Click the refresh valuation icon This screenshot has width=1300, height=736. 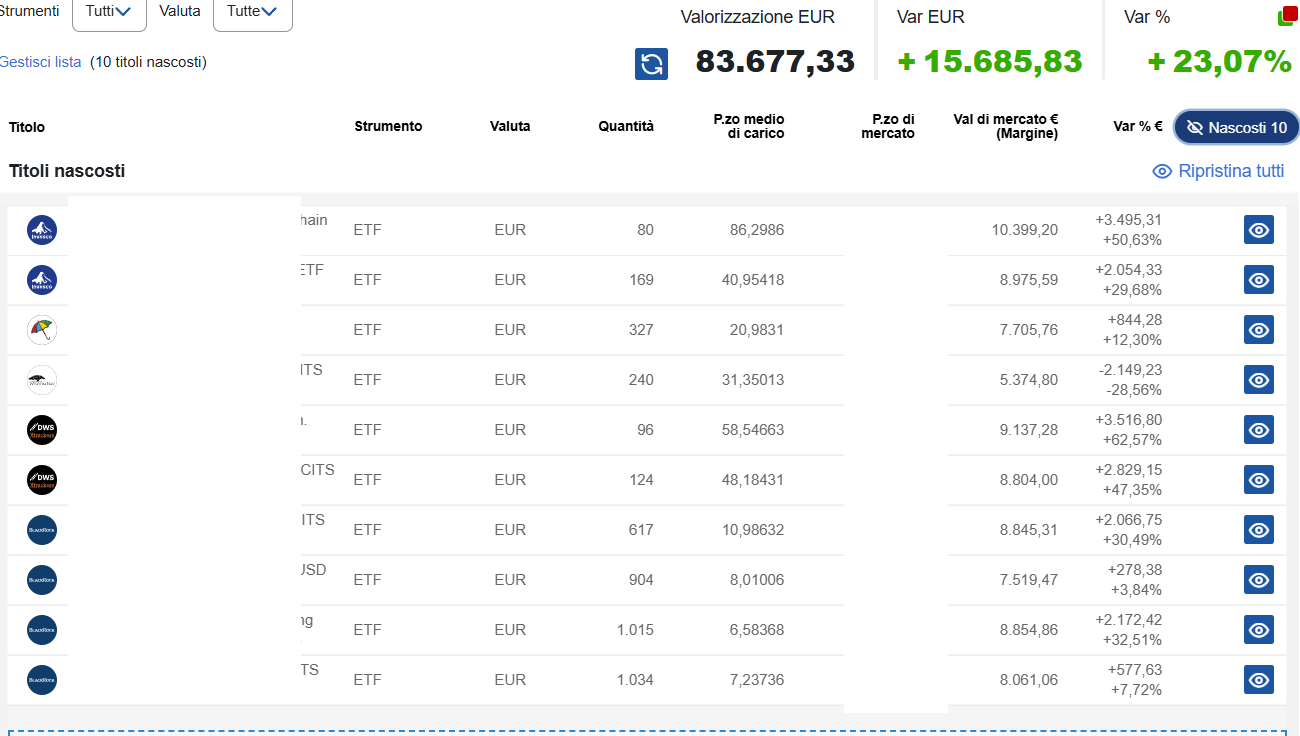[651, 64]
